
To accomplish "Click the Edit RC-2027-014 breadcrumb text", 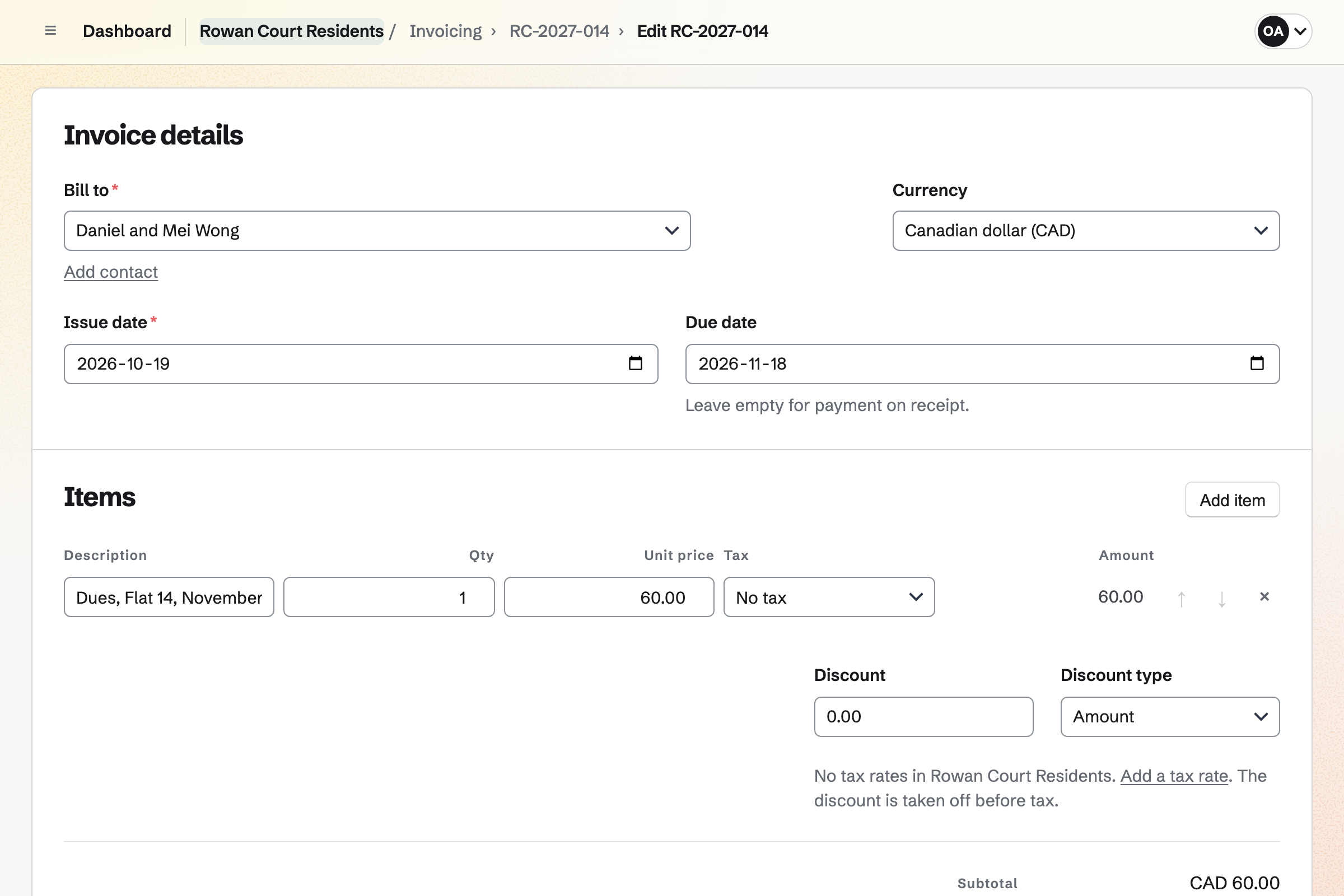I will coord(702,31).
